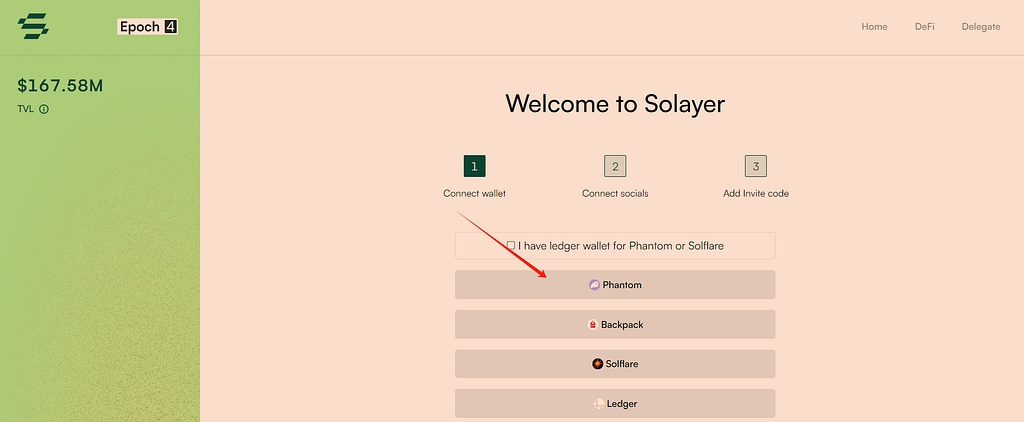The image size is (1024, 422).
Task: Open the Delegate nav item
Action: [981, 27]
